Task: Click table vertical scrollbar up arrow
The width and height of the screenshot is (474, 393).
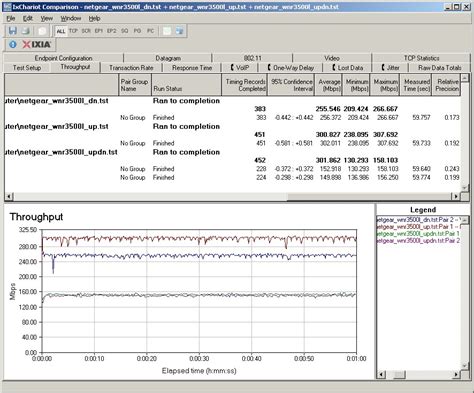Action: click(465, 78)
